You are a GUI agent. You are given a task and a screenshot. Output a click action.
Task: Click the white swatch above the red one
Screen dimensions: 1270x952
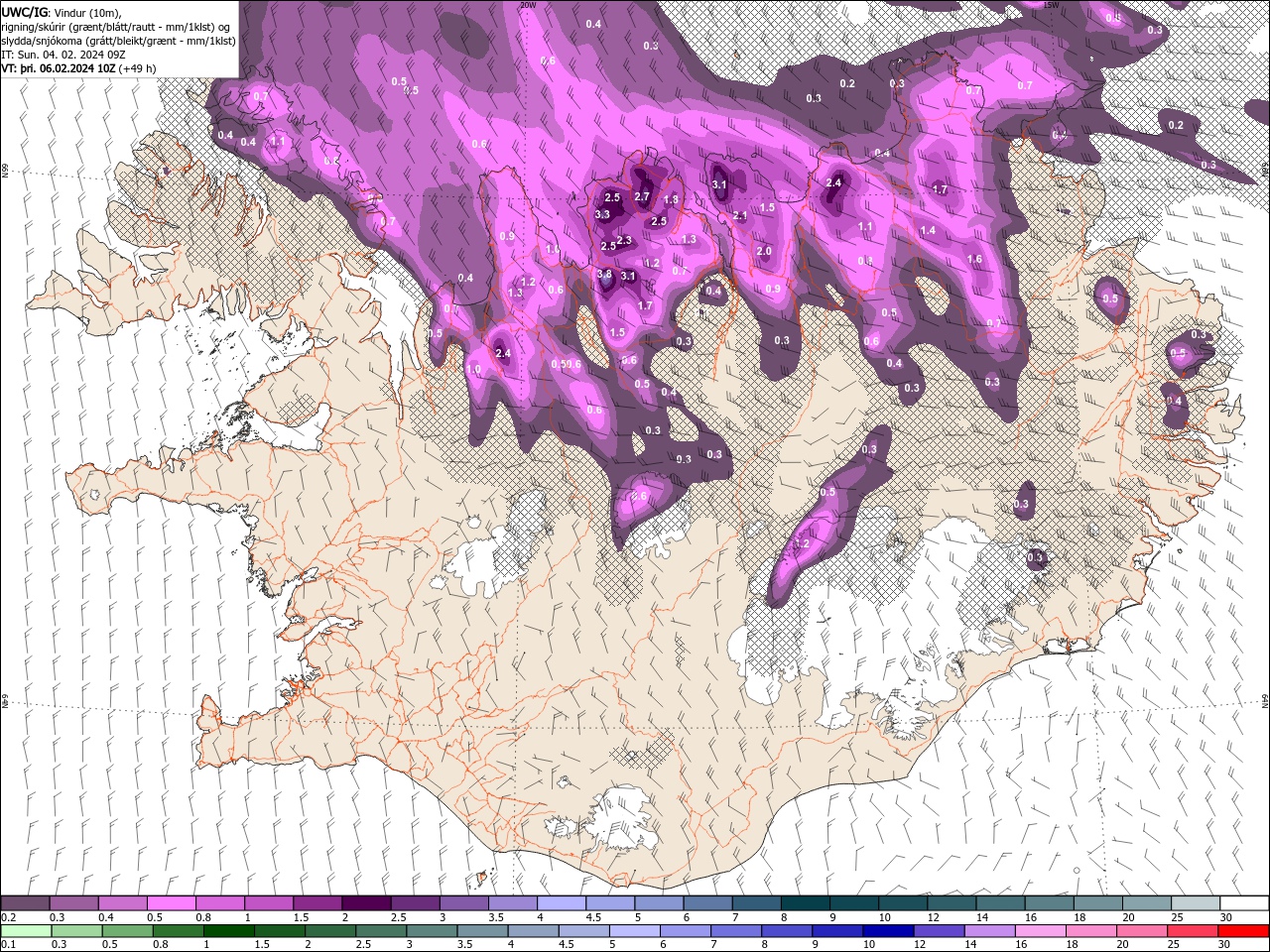point(1244,903)
